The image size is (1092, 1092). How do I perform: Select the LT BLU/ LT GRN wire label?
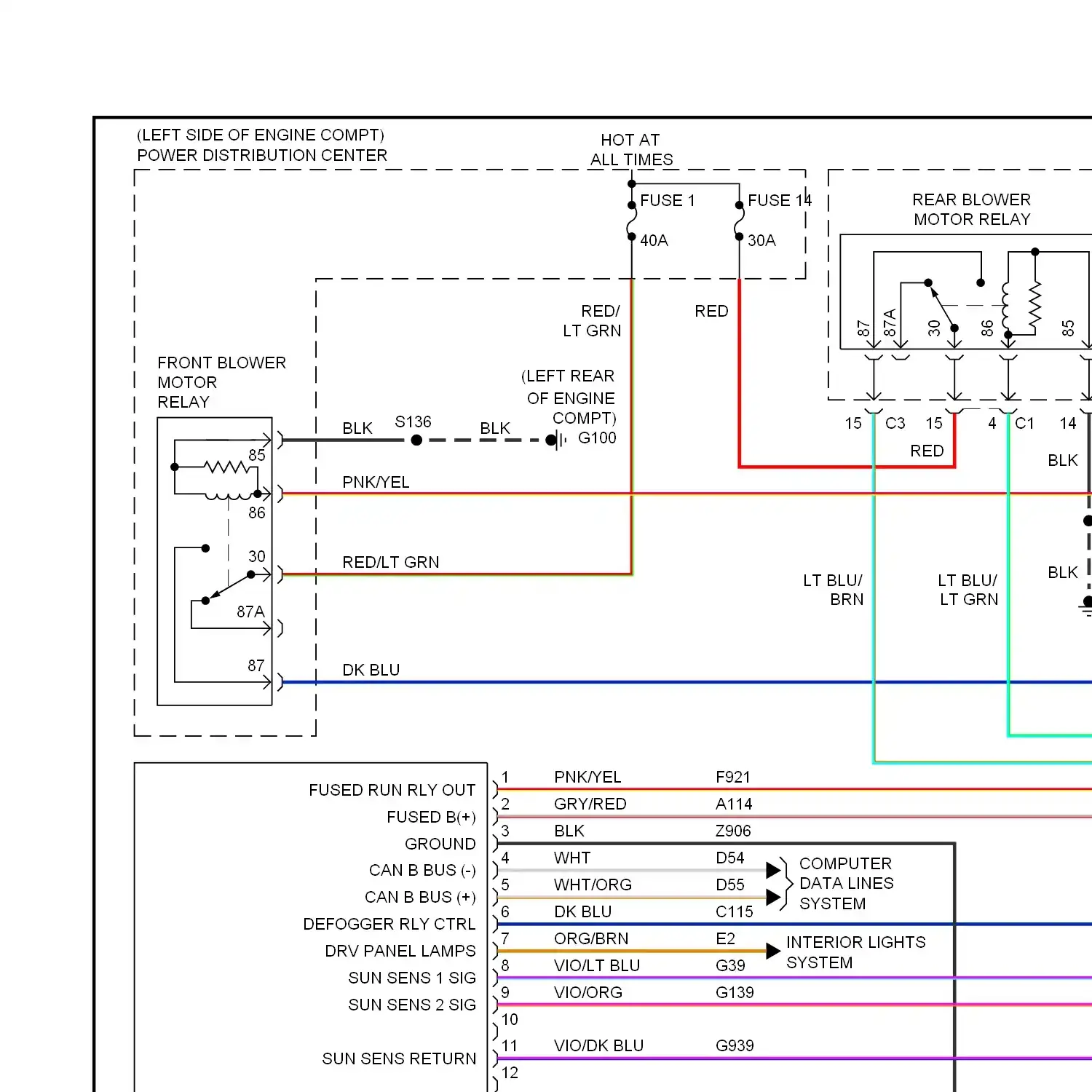(x=968, y=590)
